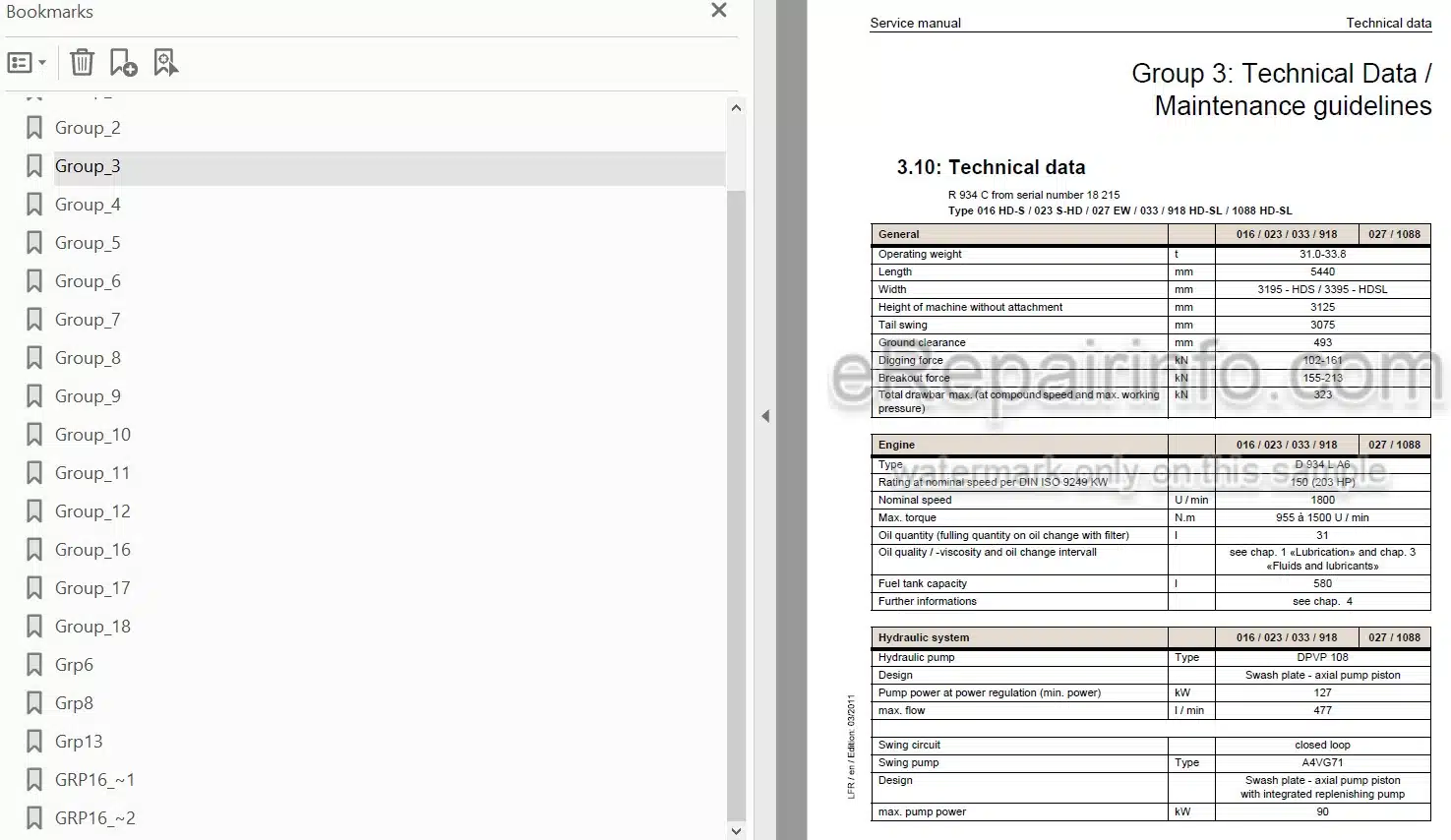
Task: Open the Group_2 bookmark
Action: coord(88,128)
